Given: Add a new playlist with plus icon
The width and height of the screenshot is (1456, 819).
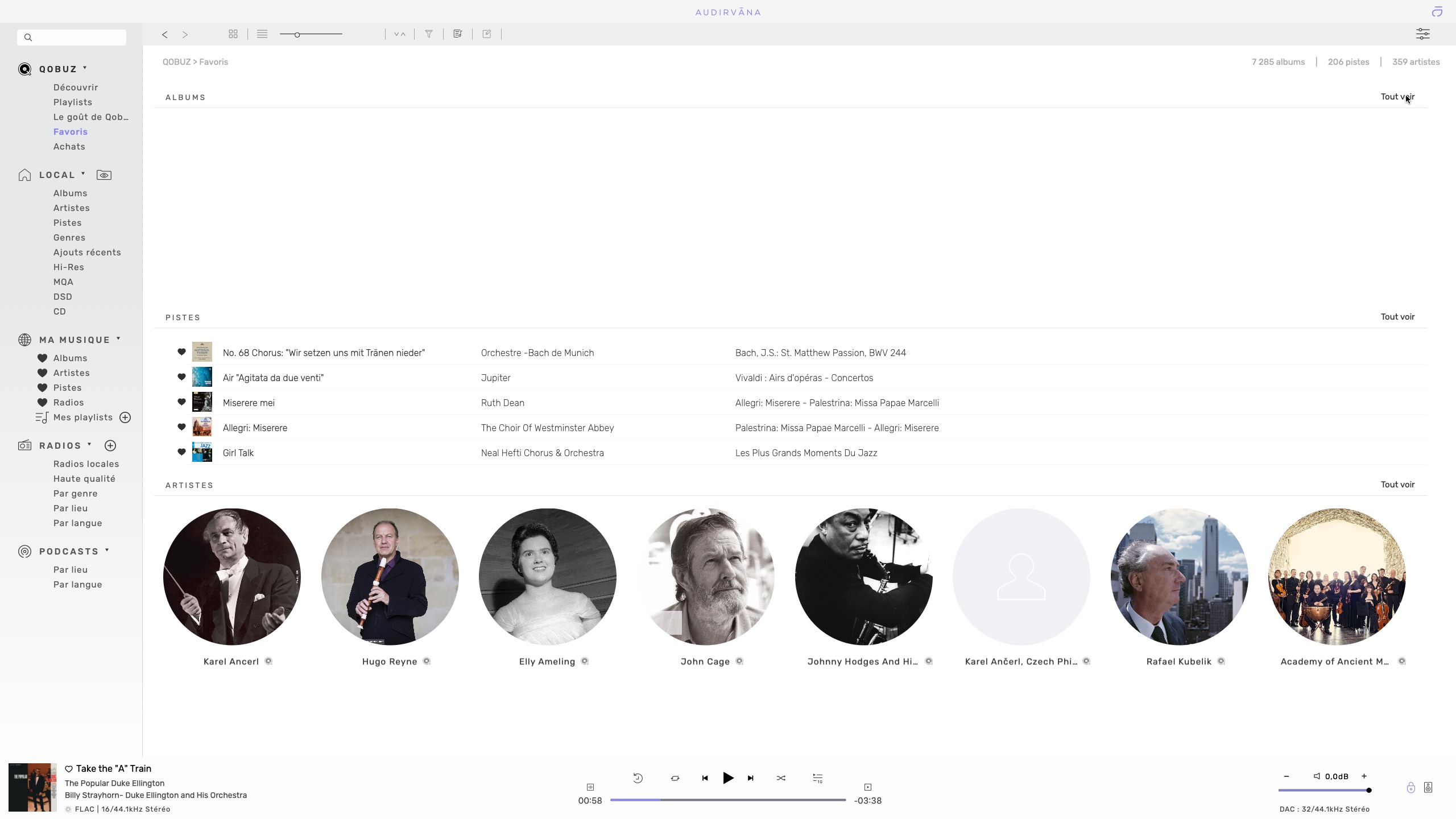Looking at the screenshot, I should pyautogui.click(x=125, y=417).
